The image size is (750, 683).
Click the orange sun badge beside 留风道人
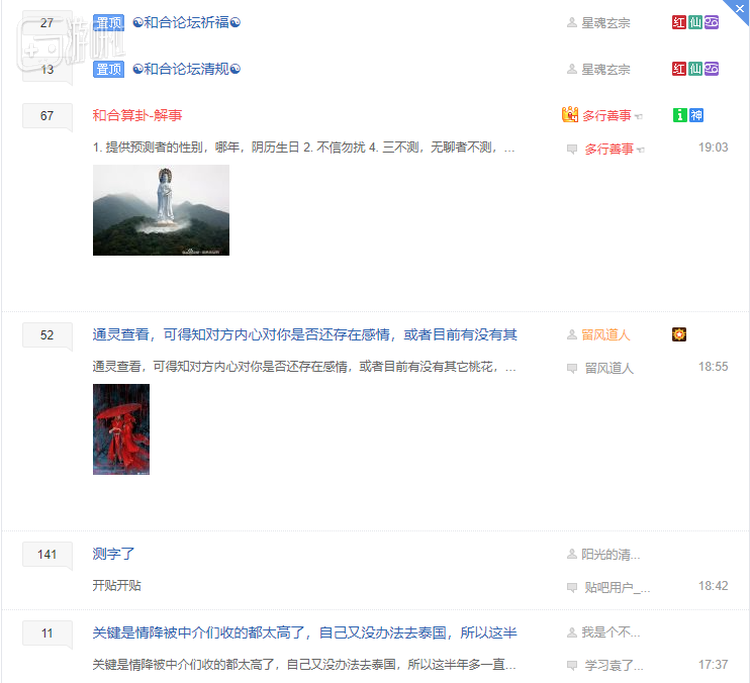click(x=679, y=334)
